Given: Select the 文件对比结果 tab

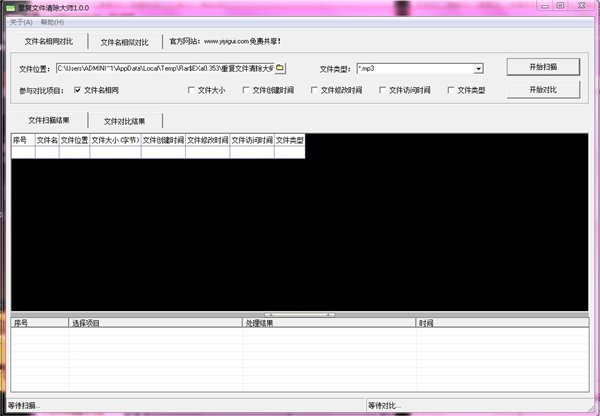Looking at the screenshot, I should 125,121.
